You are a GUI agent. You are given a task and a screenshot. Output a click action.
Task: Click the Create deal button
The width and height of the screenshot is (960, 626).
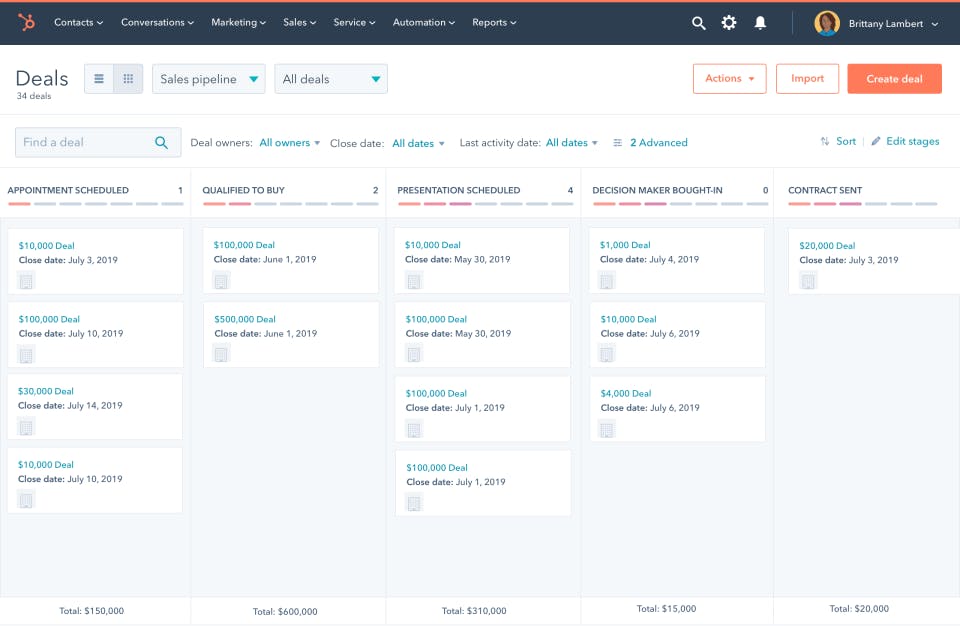894,79
